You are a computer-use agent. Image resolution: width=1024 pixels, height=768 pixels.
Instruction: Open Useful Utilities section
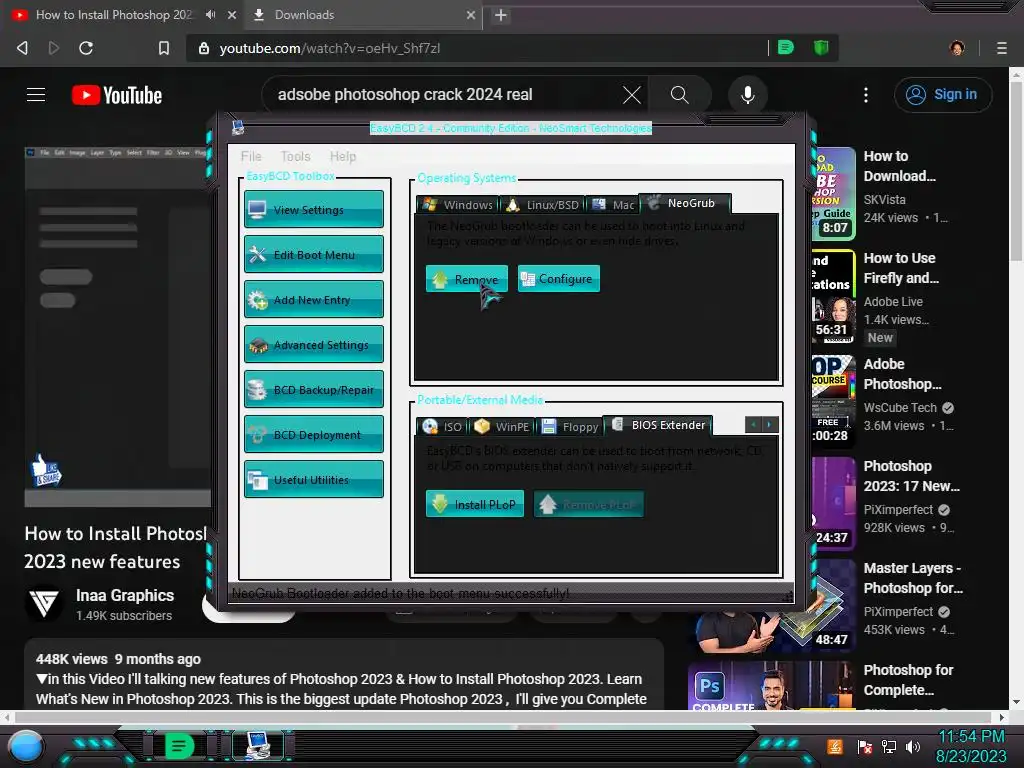click(313, 480)
